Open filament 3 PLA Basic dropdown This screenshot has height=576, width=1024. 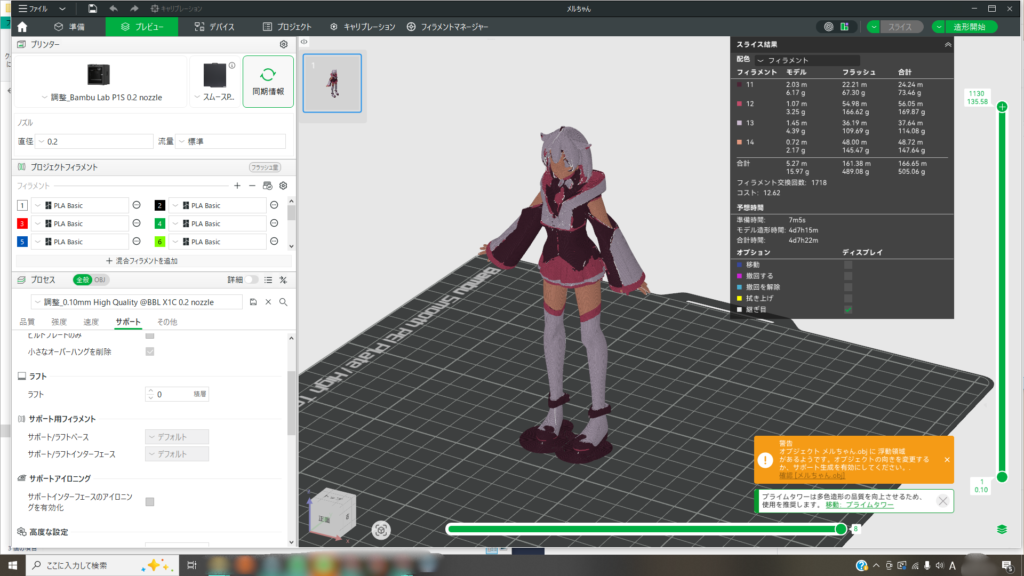(x=80, y=223)
